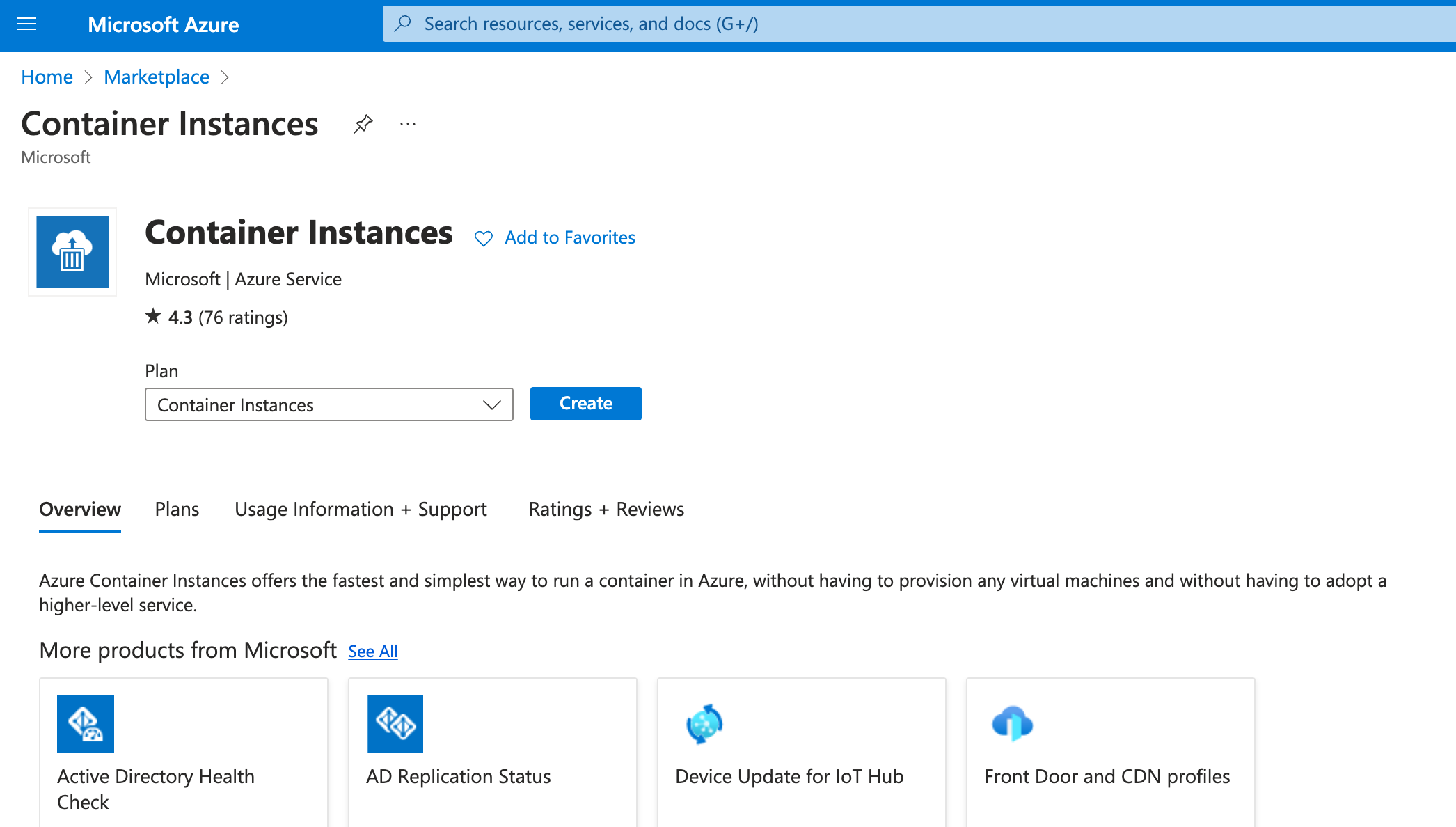
Task: Select the Overview tab
Action: 80,509
